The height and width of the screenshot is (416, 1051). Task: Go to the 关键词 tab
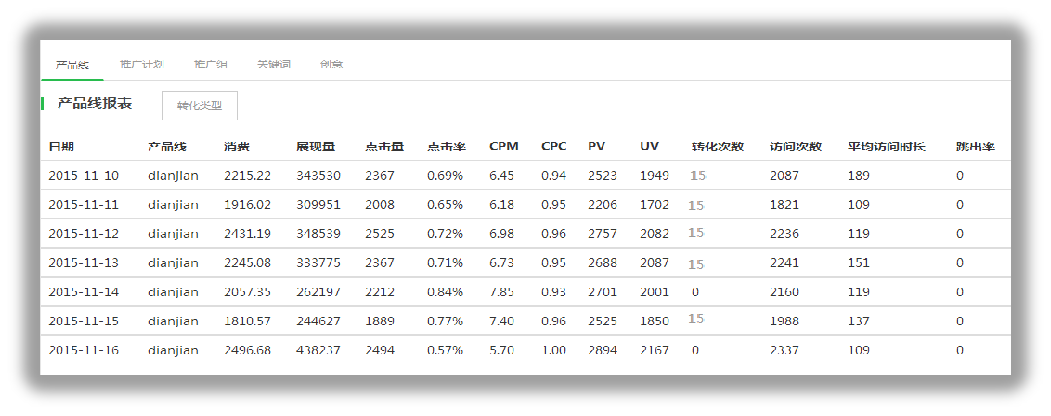pos(274,64)
